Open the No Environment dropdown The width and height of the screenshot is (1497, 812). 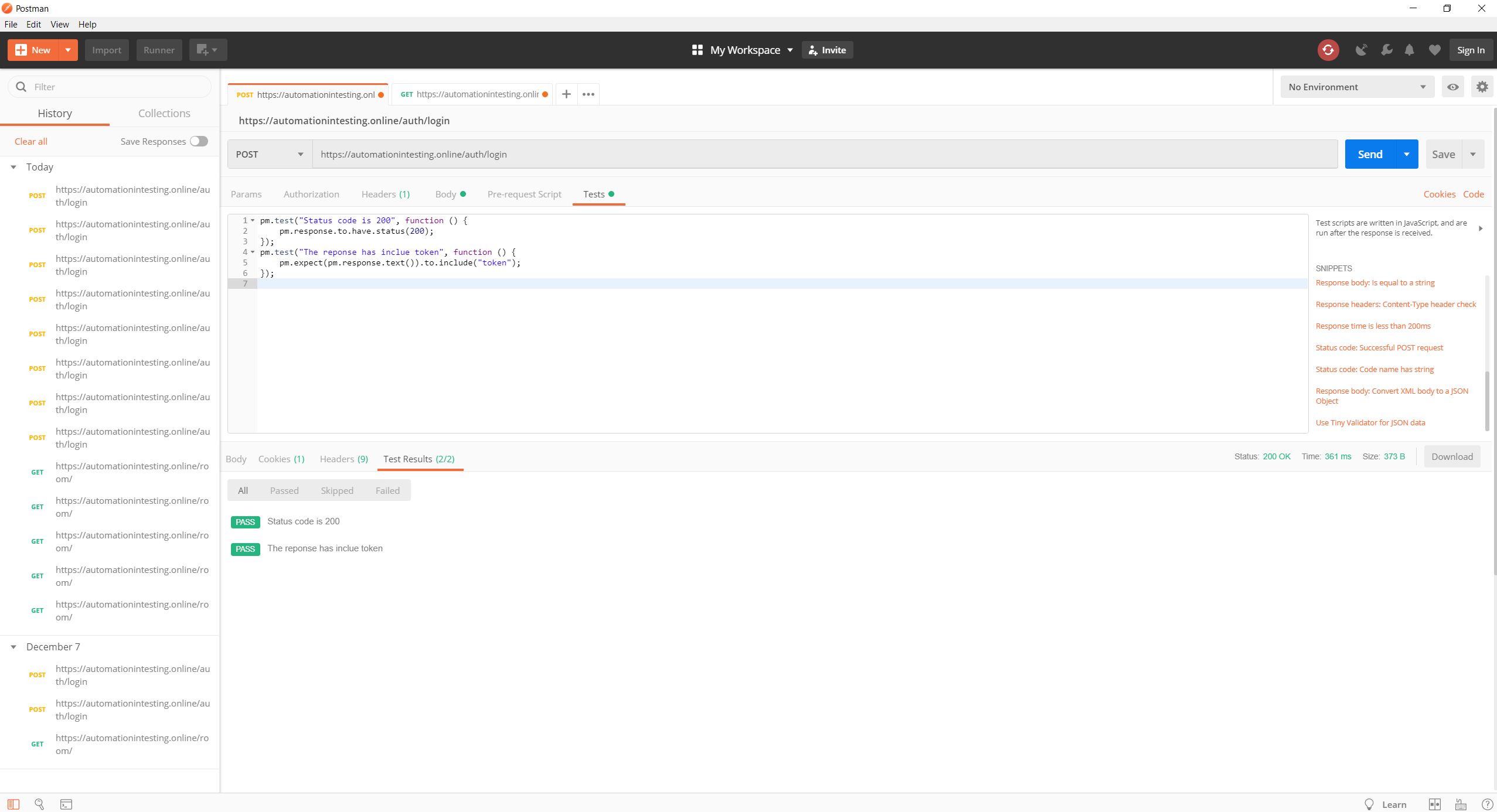(x=1356, y=87)
